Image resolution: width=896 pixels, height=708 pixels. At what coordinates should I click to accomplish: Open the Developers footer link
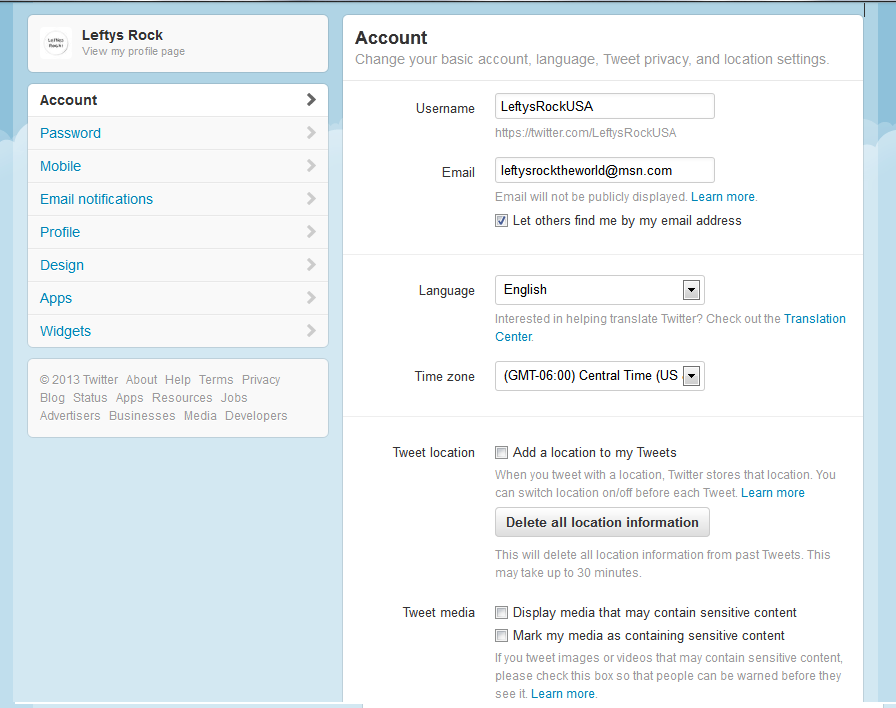[256, 416]
